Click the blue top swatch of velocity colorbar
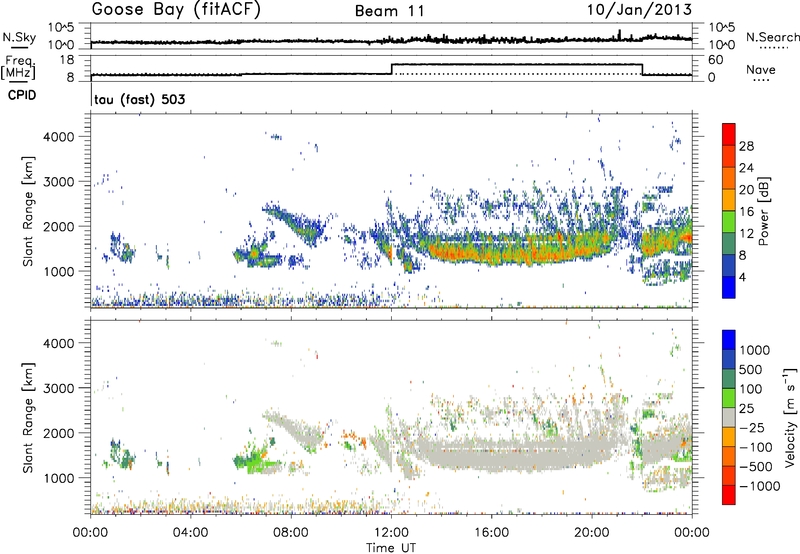Screen dimensions: 800x554 point(729,340)
